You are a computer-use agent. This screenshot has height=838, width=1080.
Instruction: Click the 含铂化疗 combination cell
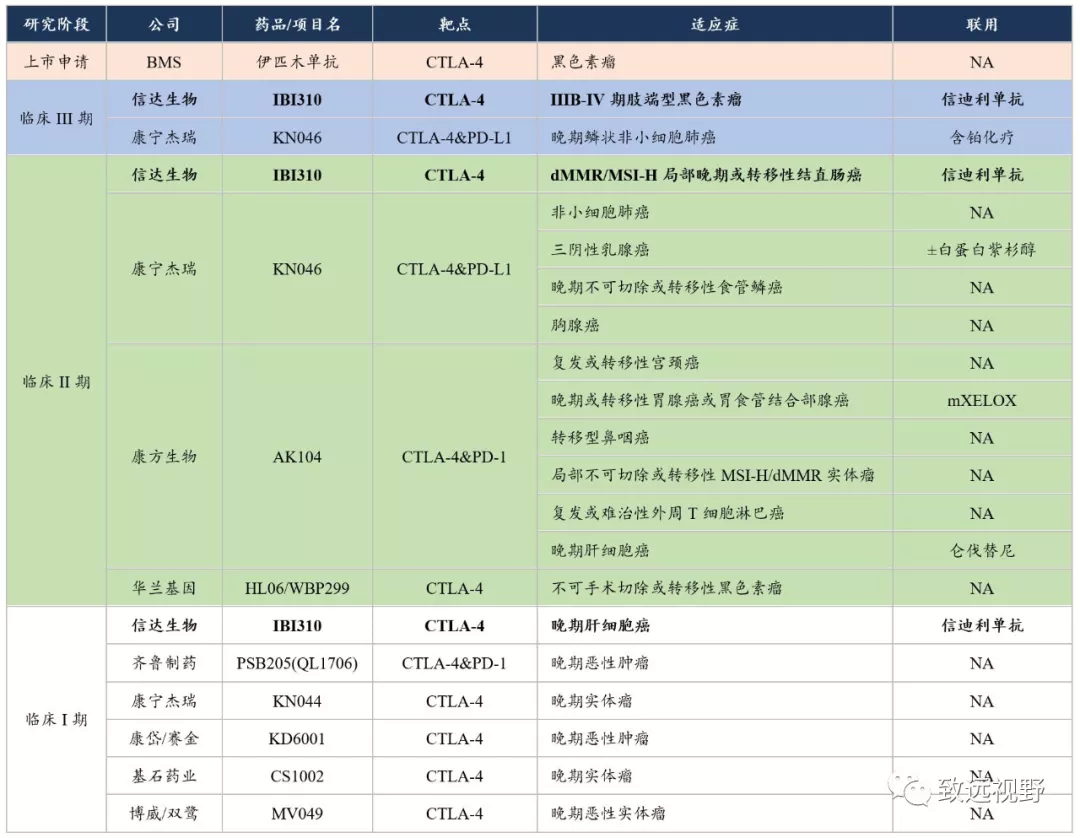982,137
